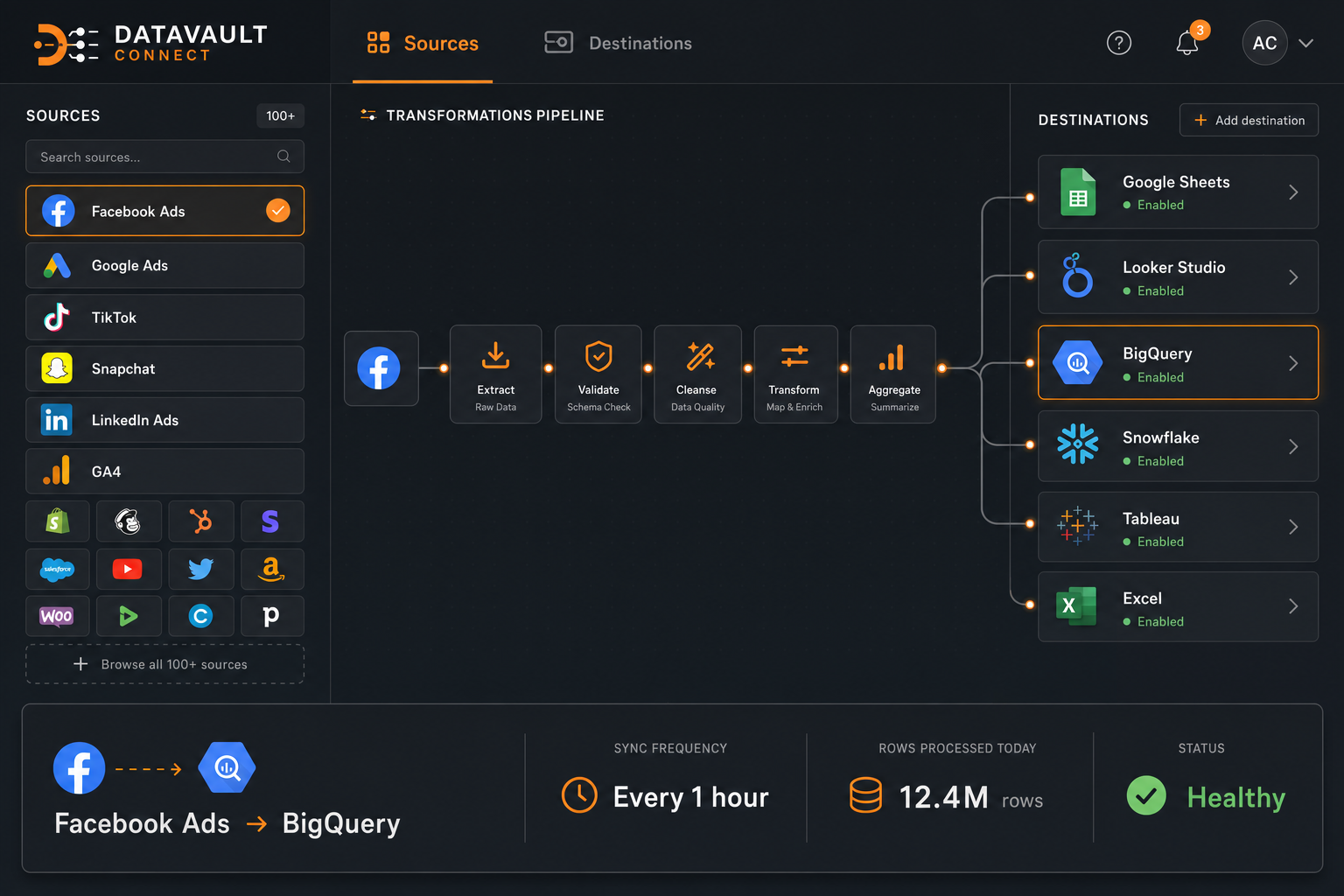Select the GA4 source
This screenshot has width=1344, height=896.
tap(164, 472)
